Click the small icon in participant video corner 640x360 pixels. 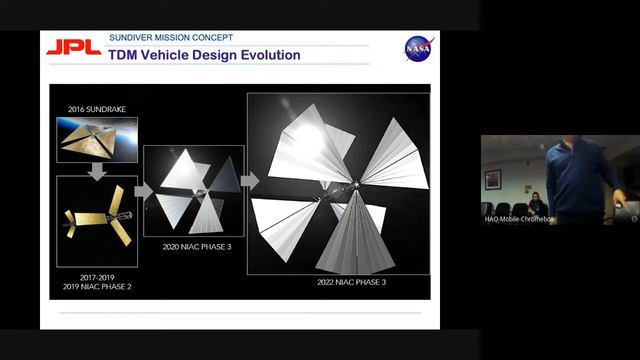point(634,219)
